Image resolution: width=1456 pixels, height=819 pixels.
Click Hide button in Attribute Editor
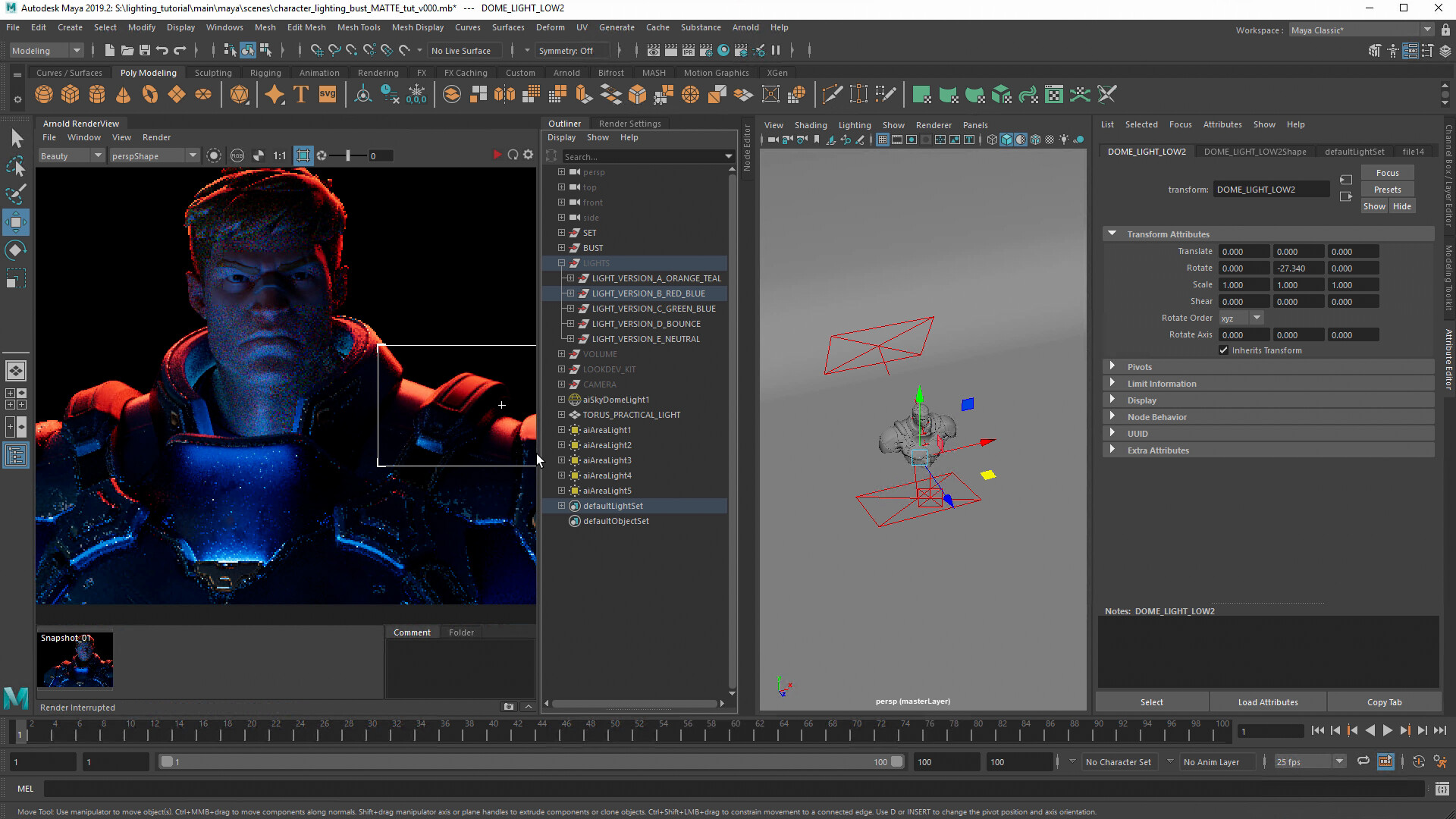1401,206
